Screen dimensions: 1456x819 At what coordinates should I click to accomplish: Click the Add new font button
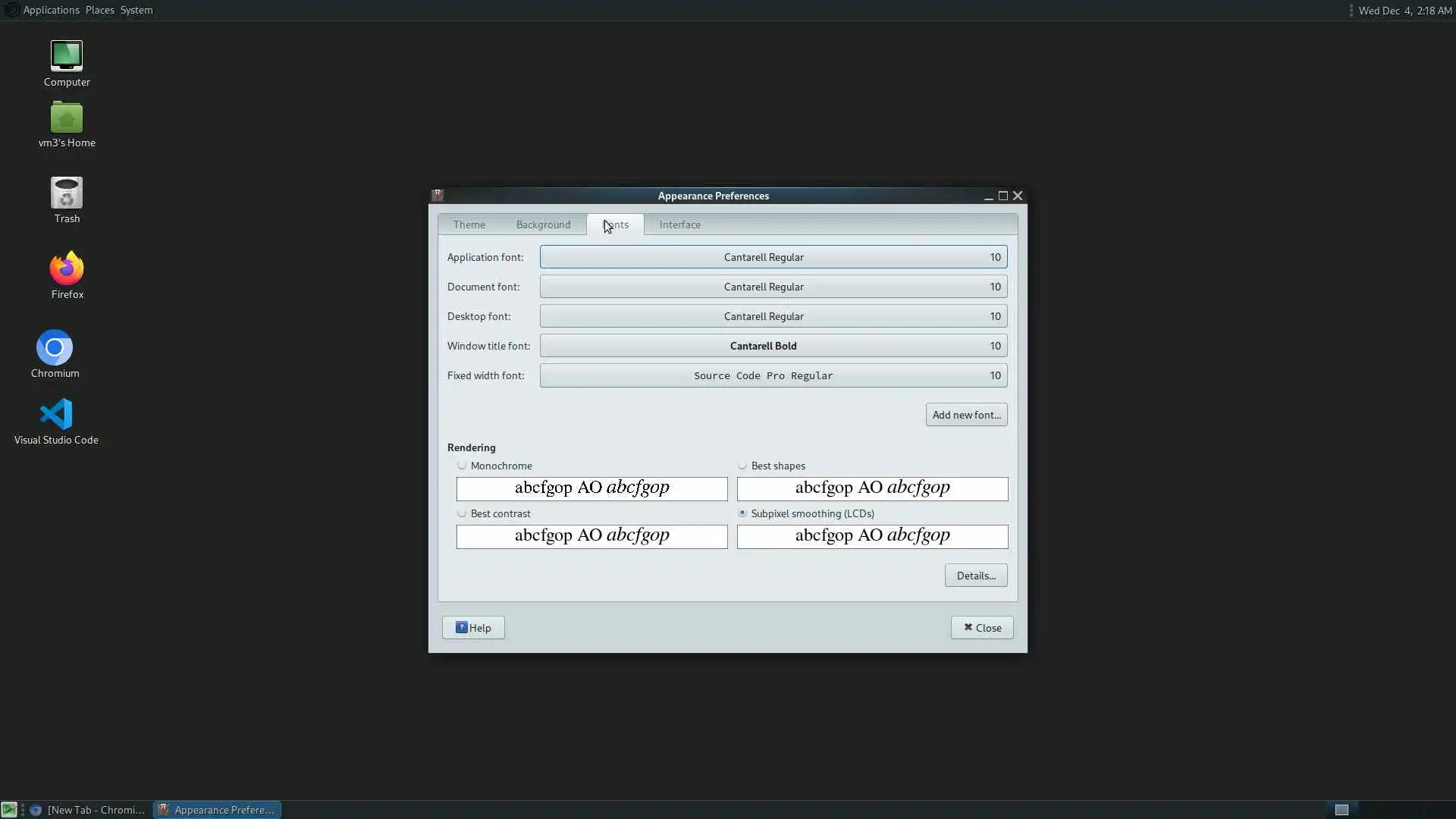click(x=966, y=415)
